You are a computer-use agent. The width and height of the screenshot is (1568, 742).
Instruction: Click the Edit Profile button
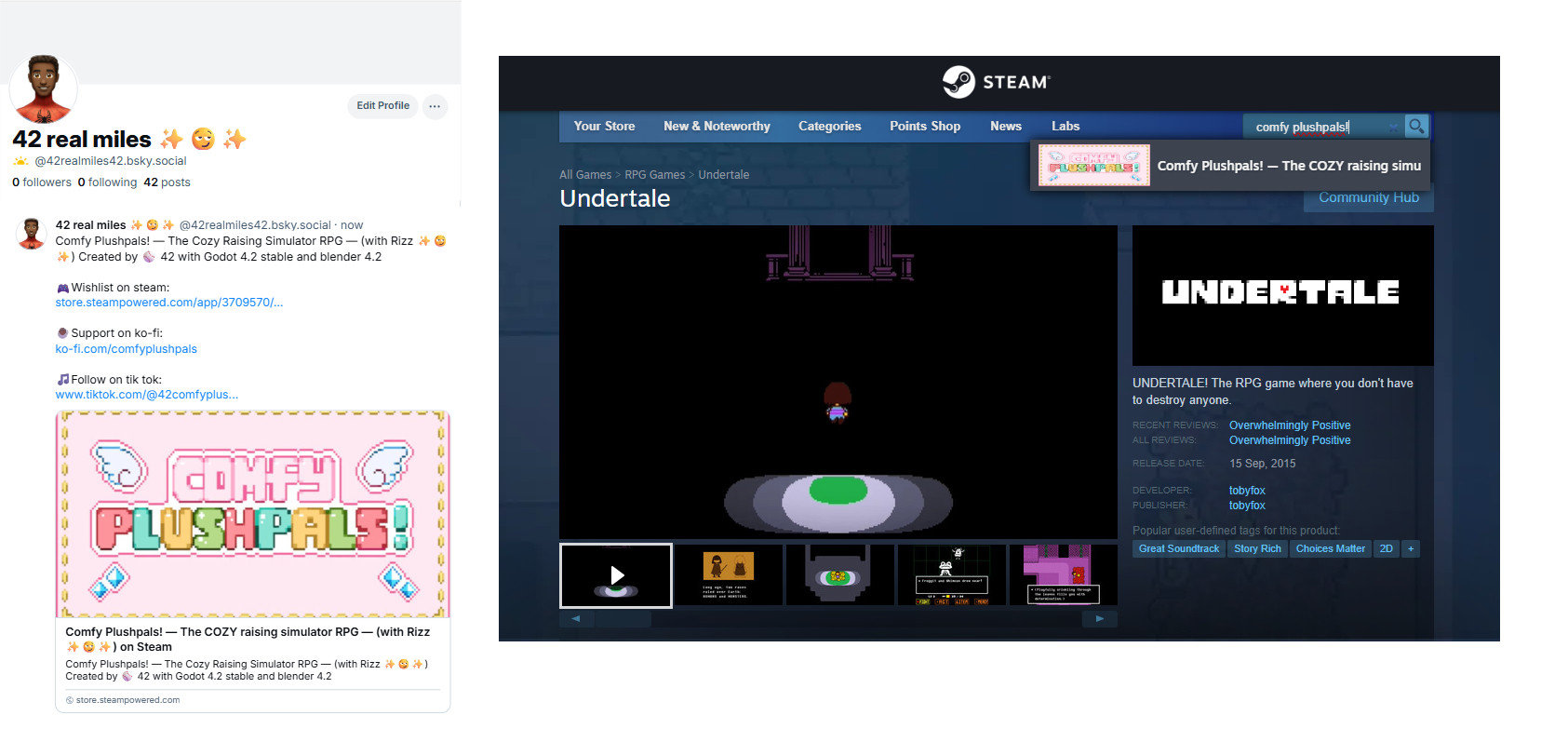[x=382, y=106]
